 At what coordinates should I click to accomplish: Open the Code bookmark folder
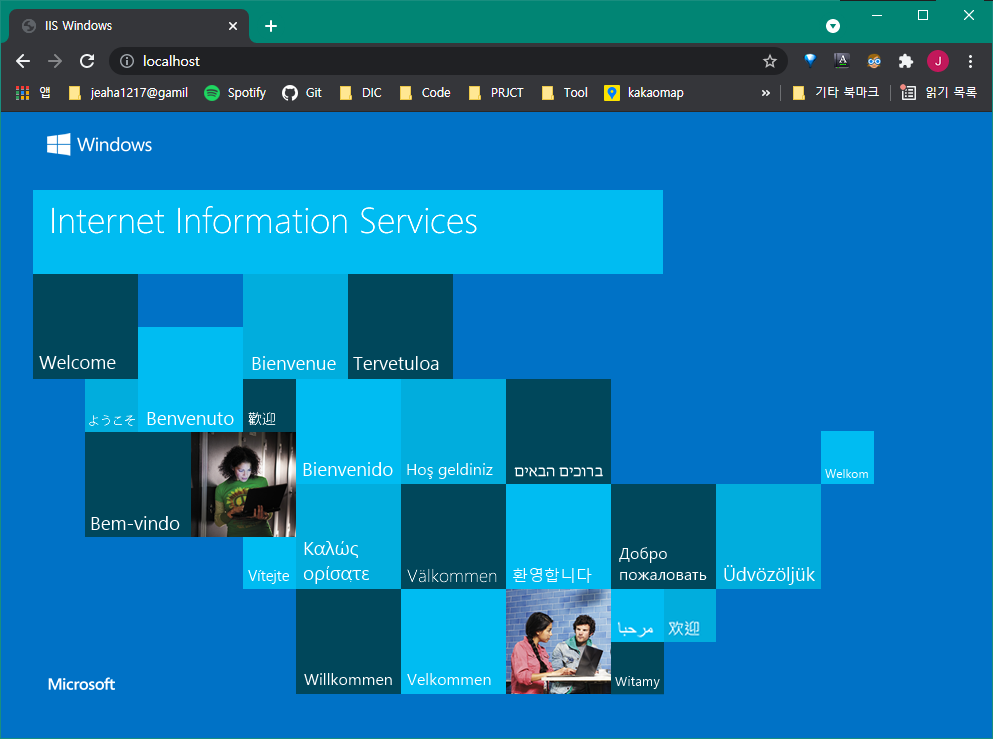(425, 92)
